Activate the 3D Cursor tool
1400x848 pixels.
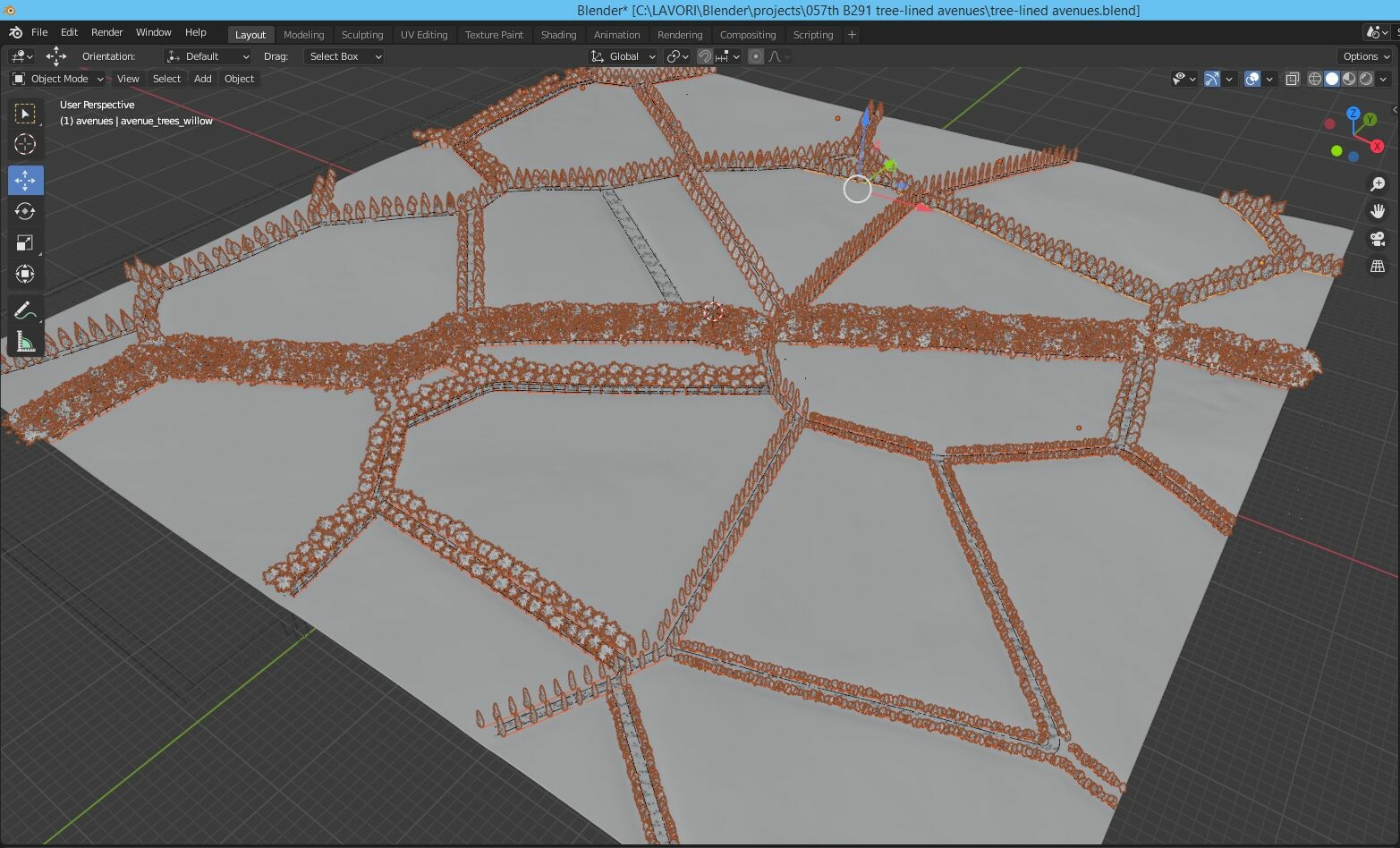click(x=25, y=143)
